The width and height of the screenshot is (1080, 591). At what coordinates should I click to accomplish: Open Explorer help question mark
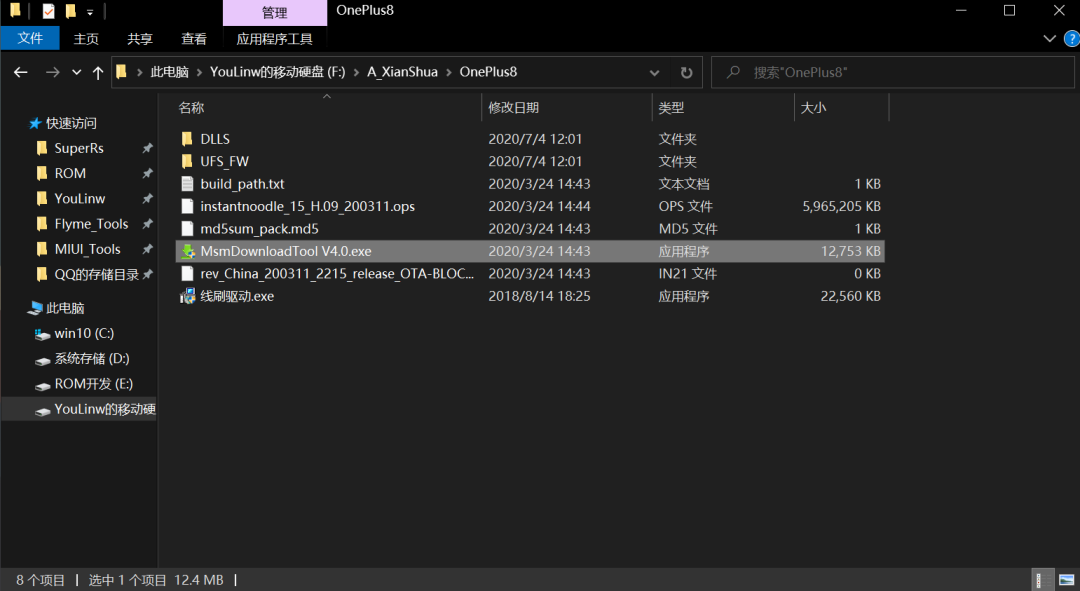pyautogui.click(x=1072, y=39)
